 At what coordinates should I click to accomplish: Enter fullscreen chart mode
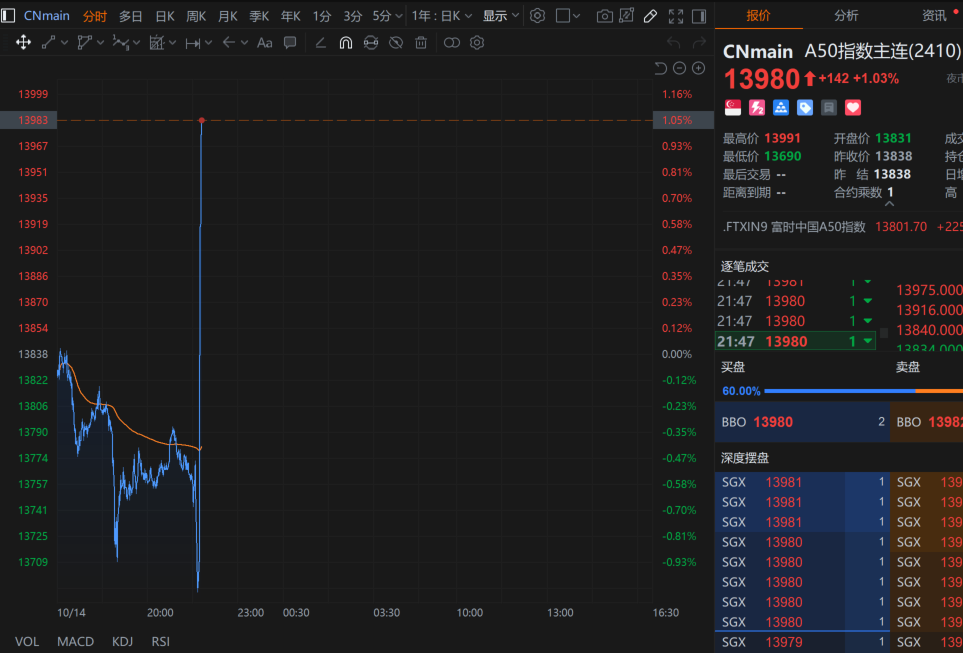(675, 16)
